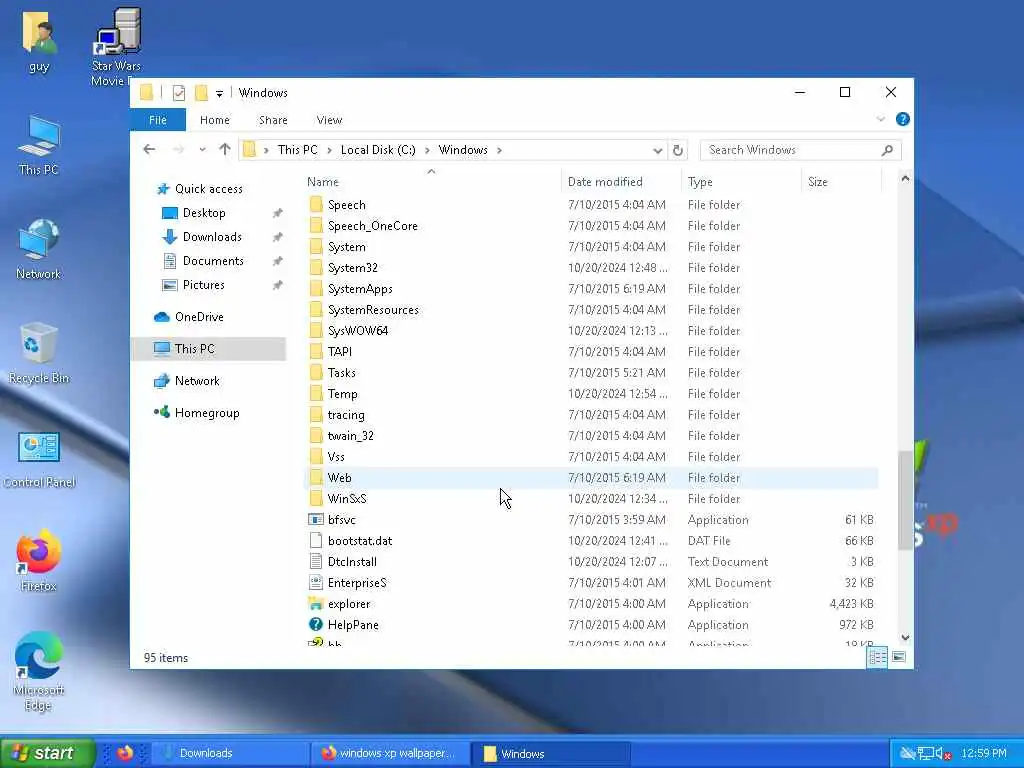Click the clock showing 12:59 PM
This screenshot has height=768, width=1024.
(x=984, y=754)
